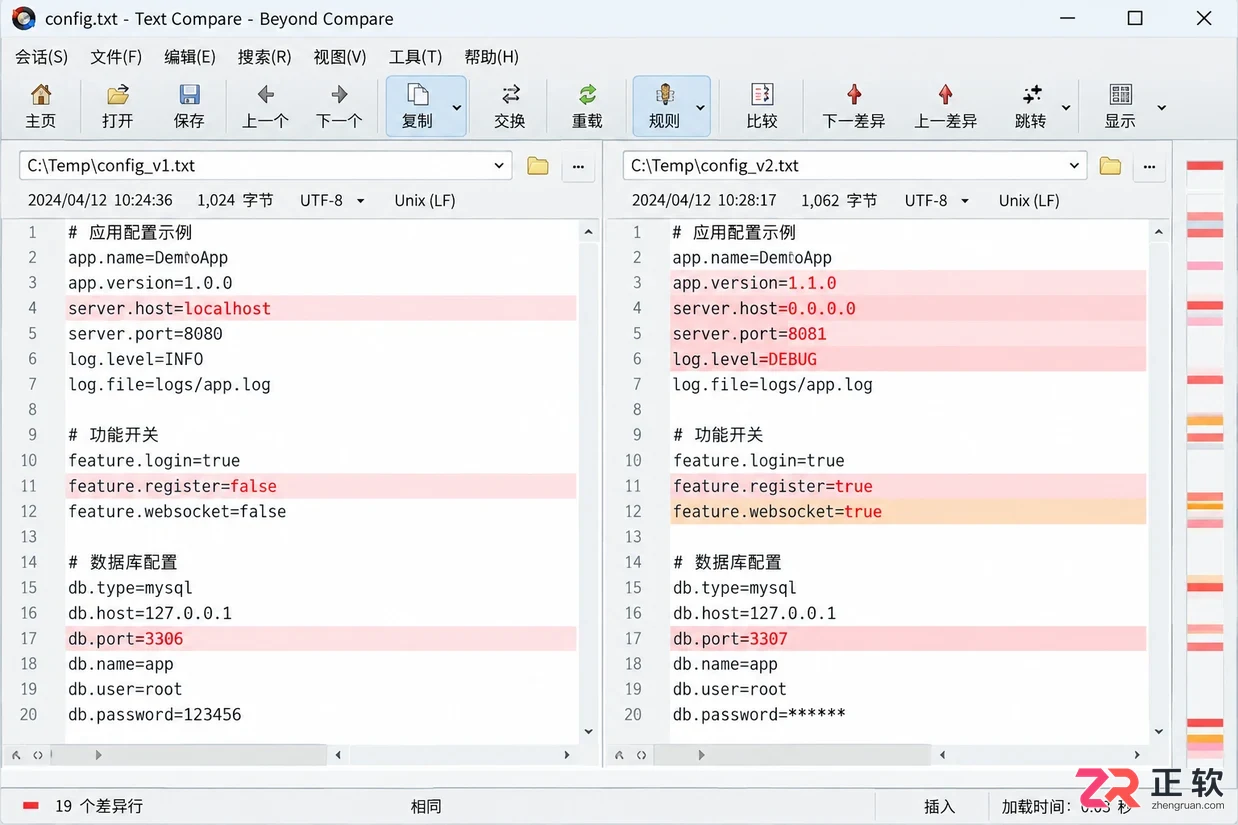Select right line log.level=DEBUG
Image resolution: width=1238 pixels, height=825 pixels.
tap(908, 359)
